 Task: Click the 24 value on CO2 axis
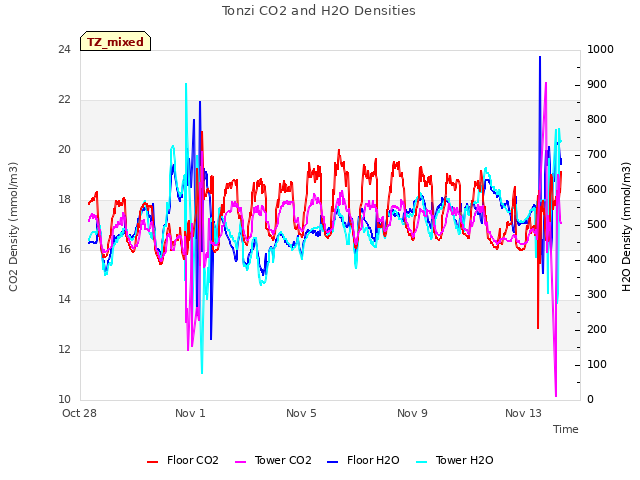(64, 50)
